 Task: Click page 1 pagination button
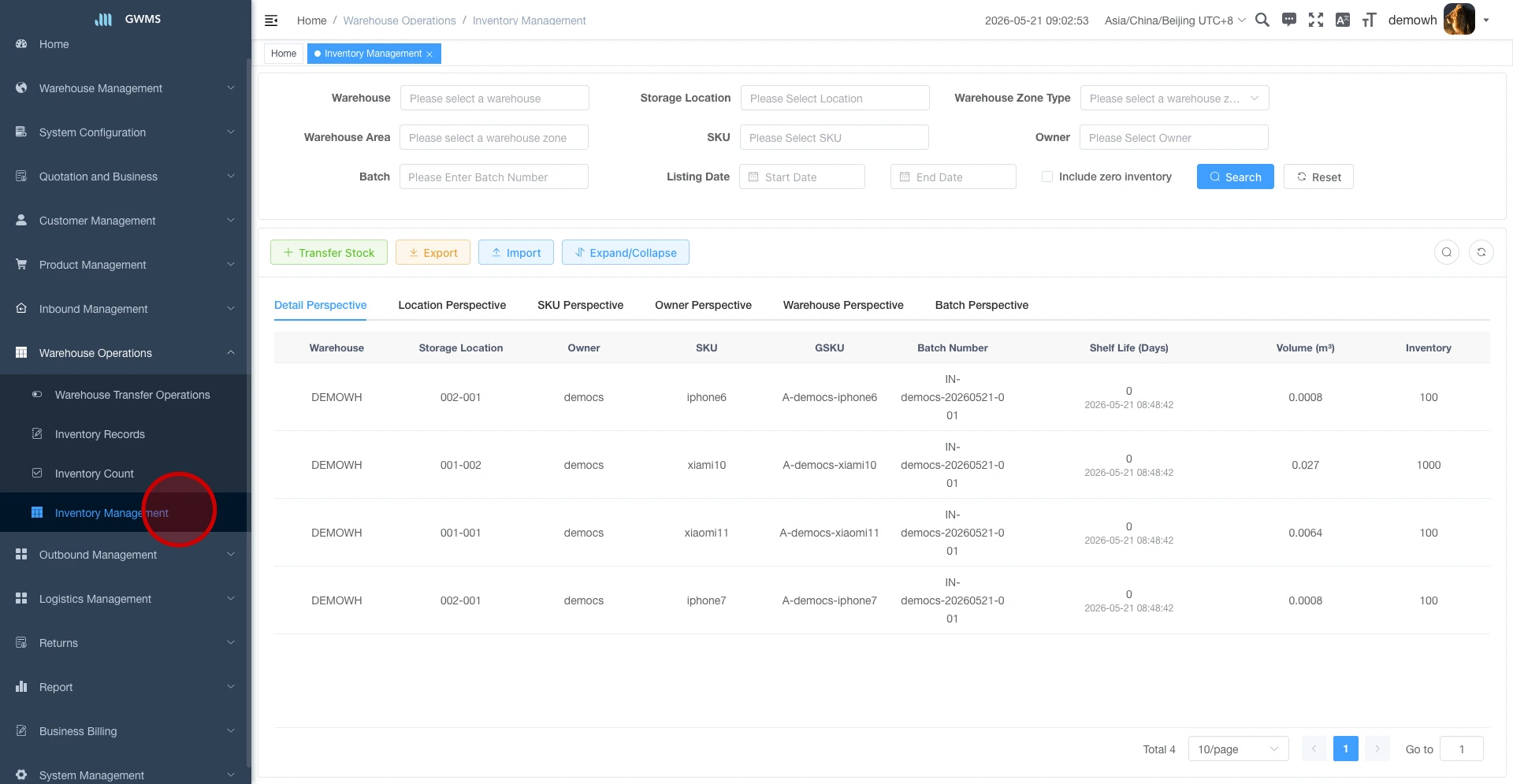pyautogui.click(x=1346, y=749)
